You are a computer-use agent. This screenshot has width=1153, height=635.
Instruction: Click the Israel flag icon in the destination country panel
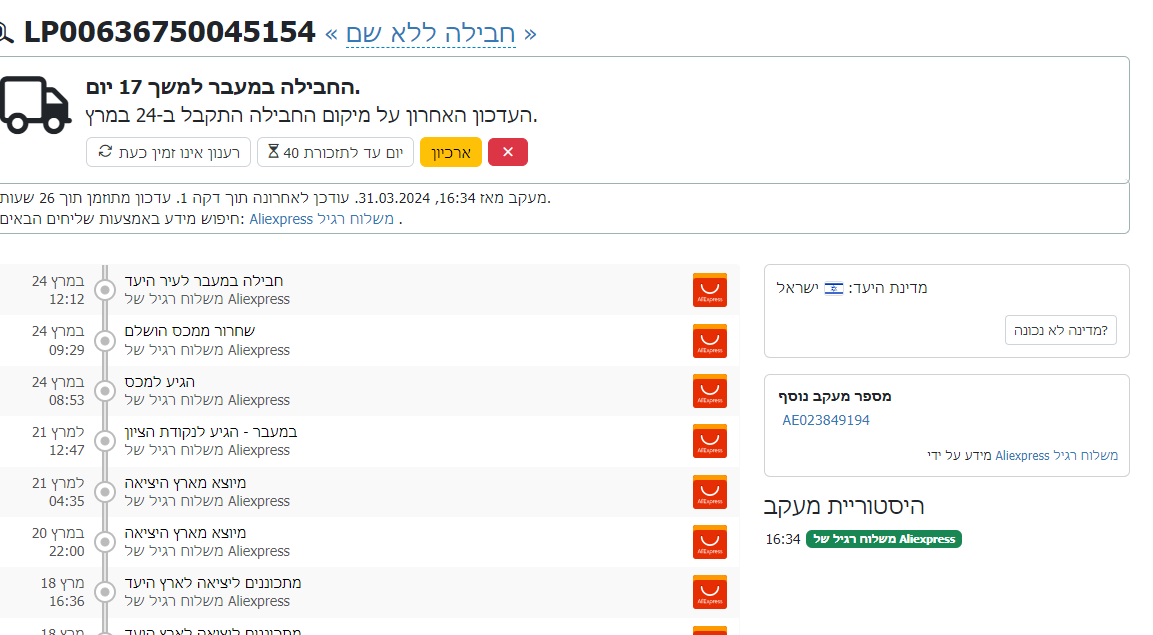click(834, 288)
